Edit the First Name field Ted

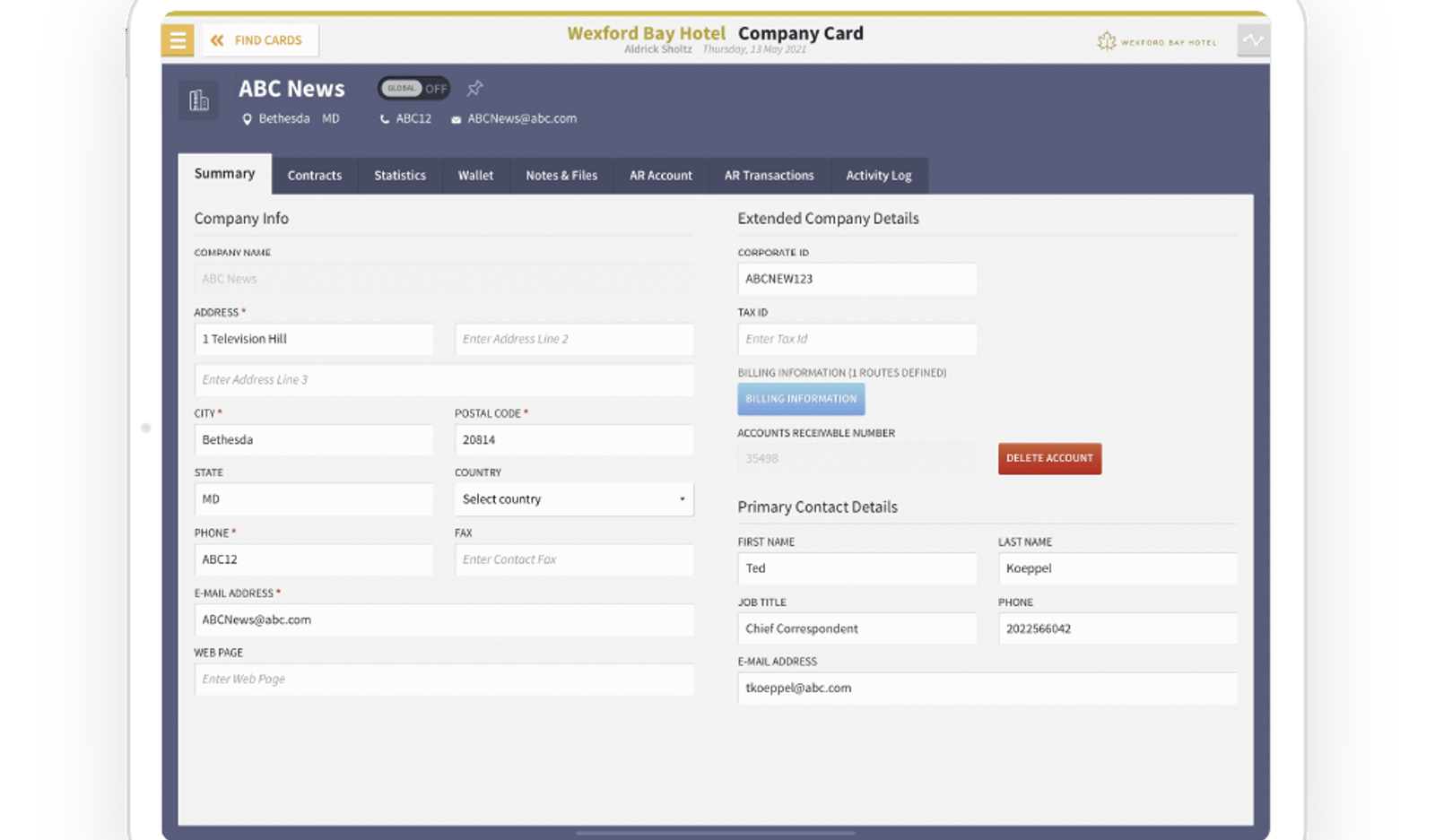857,568
